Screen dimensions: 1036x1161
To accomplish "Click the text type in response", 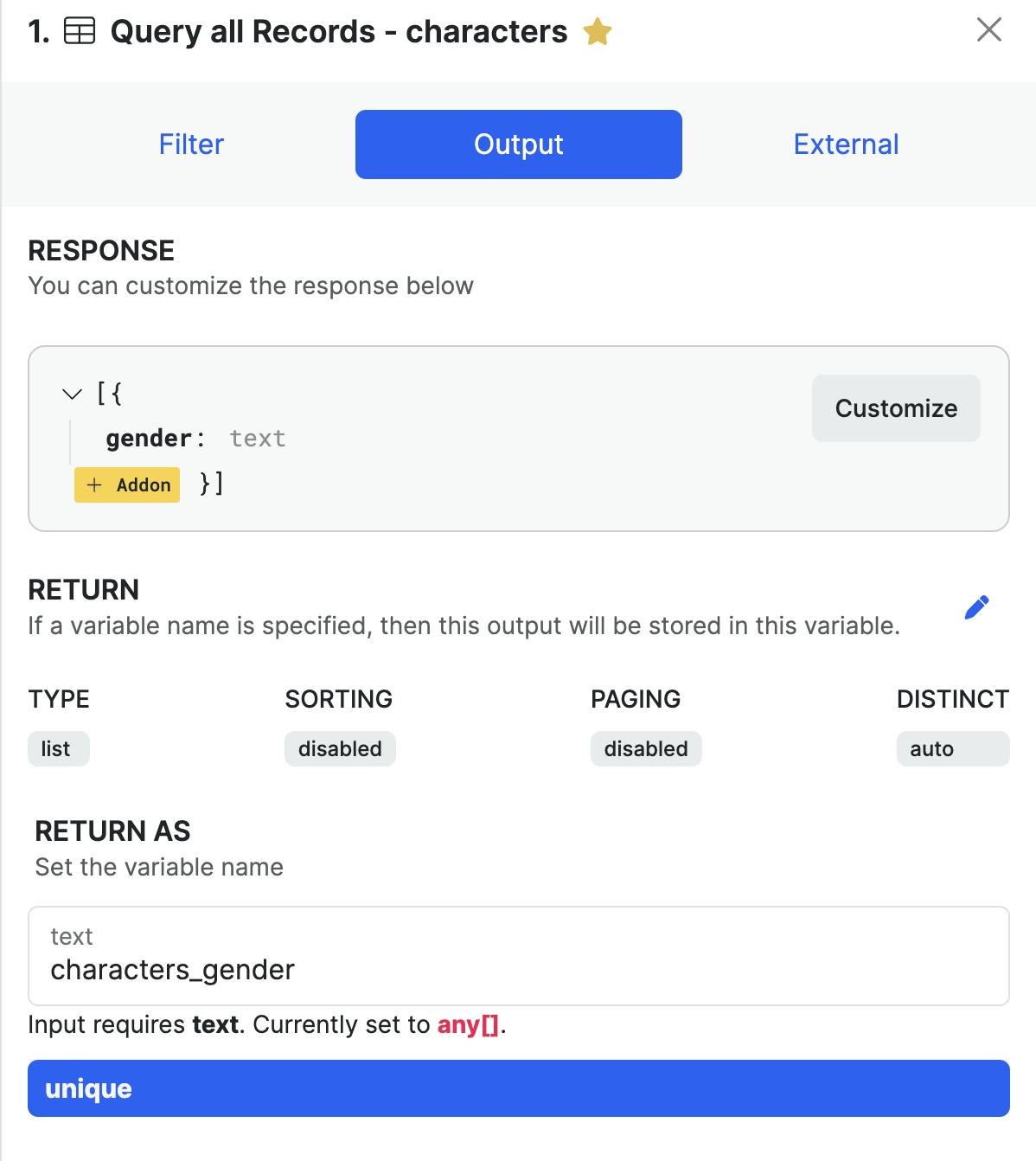I will point(258,439).
